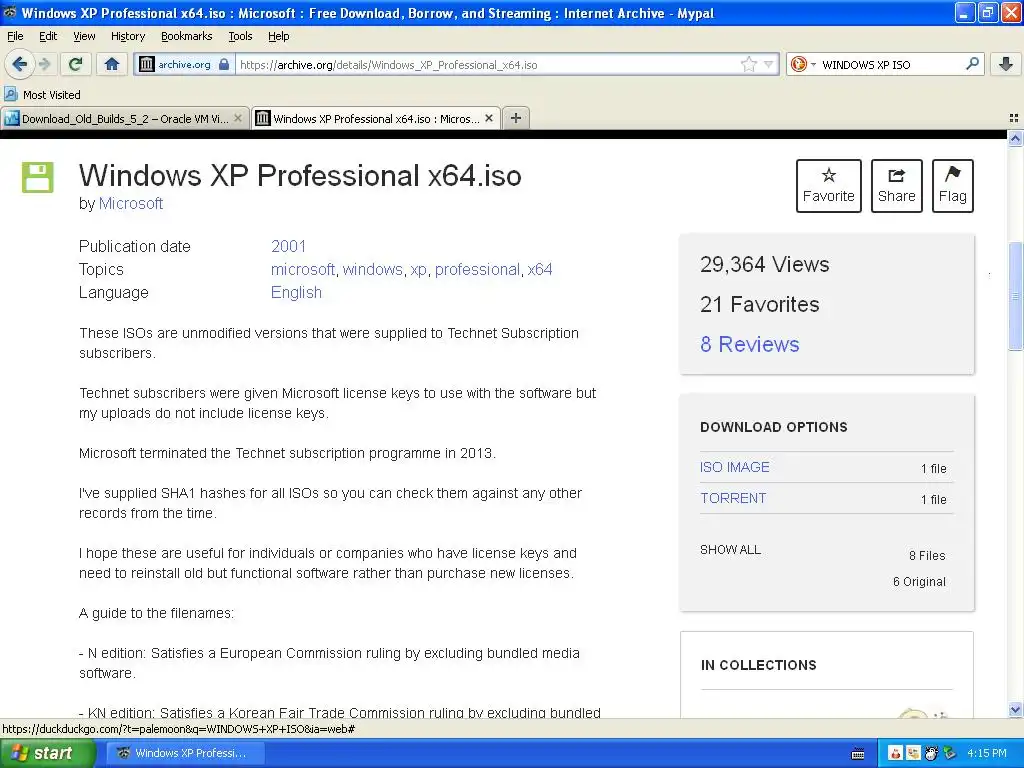Click the search magnifier icon
Viewport: 1024px width, 768px height.
[x=972, y=63]
